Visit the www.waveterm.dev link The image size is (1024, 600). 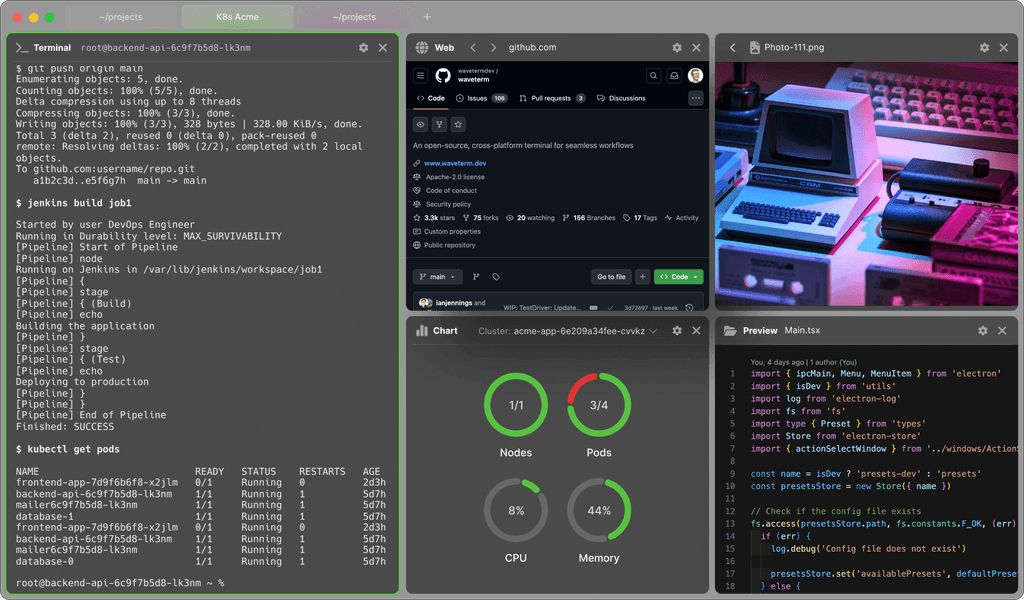455,164
